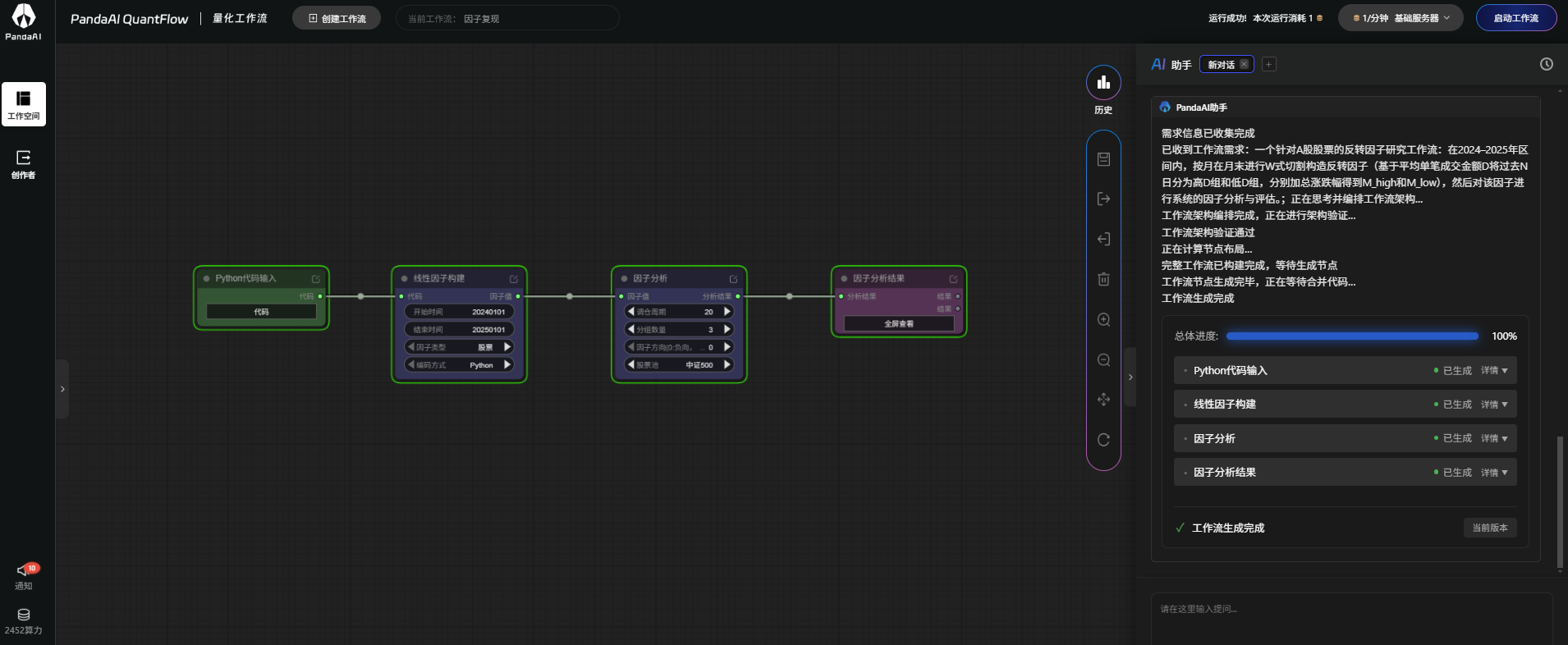Expand 详情 for 因子分析结果 step
This screenshot has height=645, width=1568.
click(1494, 473)
